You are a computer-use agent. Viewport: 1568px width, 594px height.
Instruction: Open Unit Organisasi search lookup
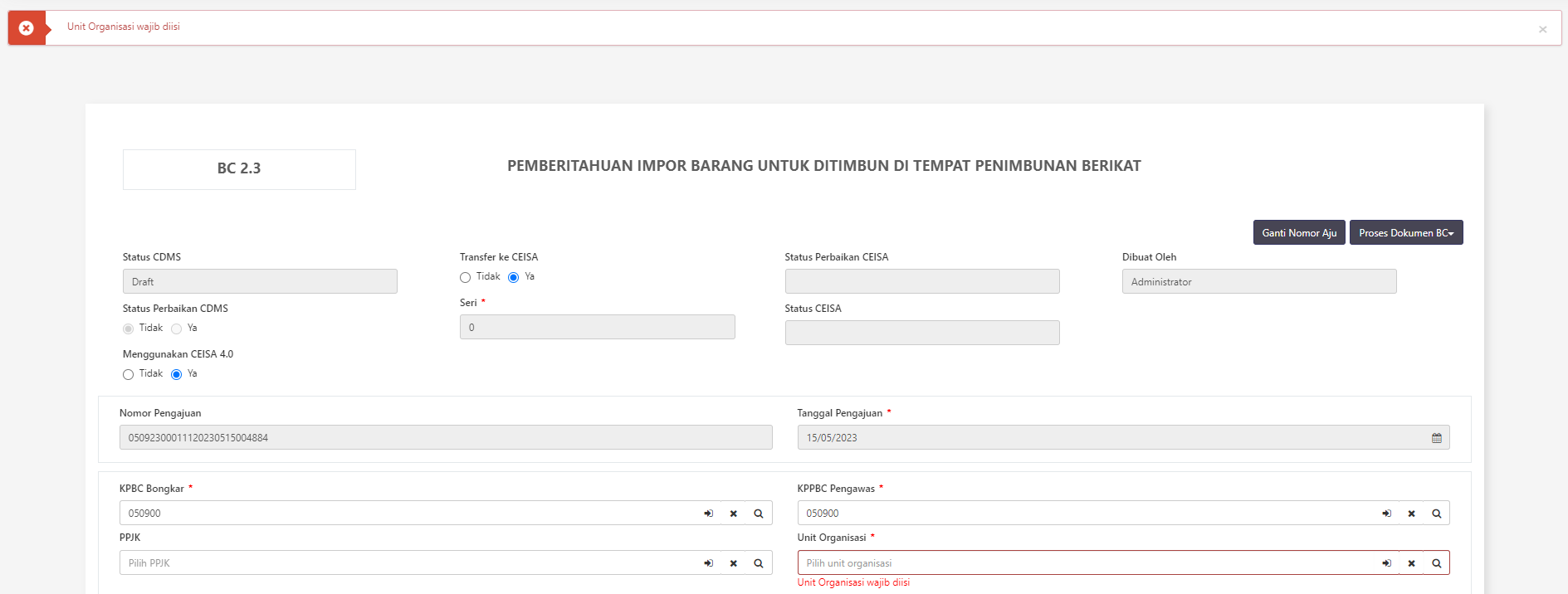pos(1436,563)
